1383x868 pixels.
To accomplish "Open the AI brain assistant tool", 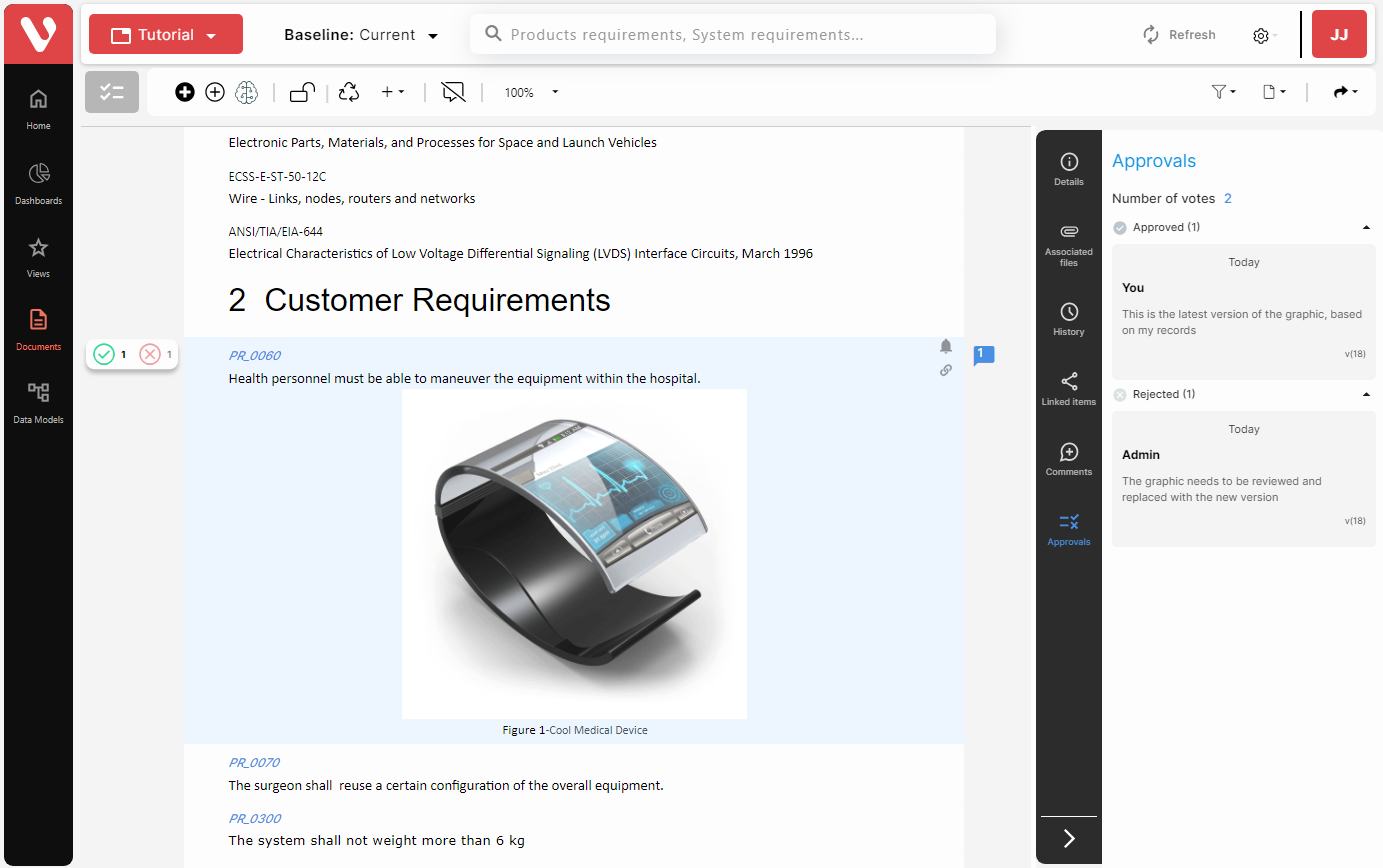I will point(246,92).
